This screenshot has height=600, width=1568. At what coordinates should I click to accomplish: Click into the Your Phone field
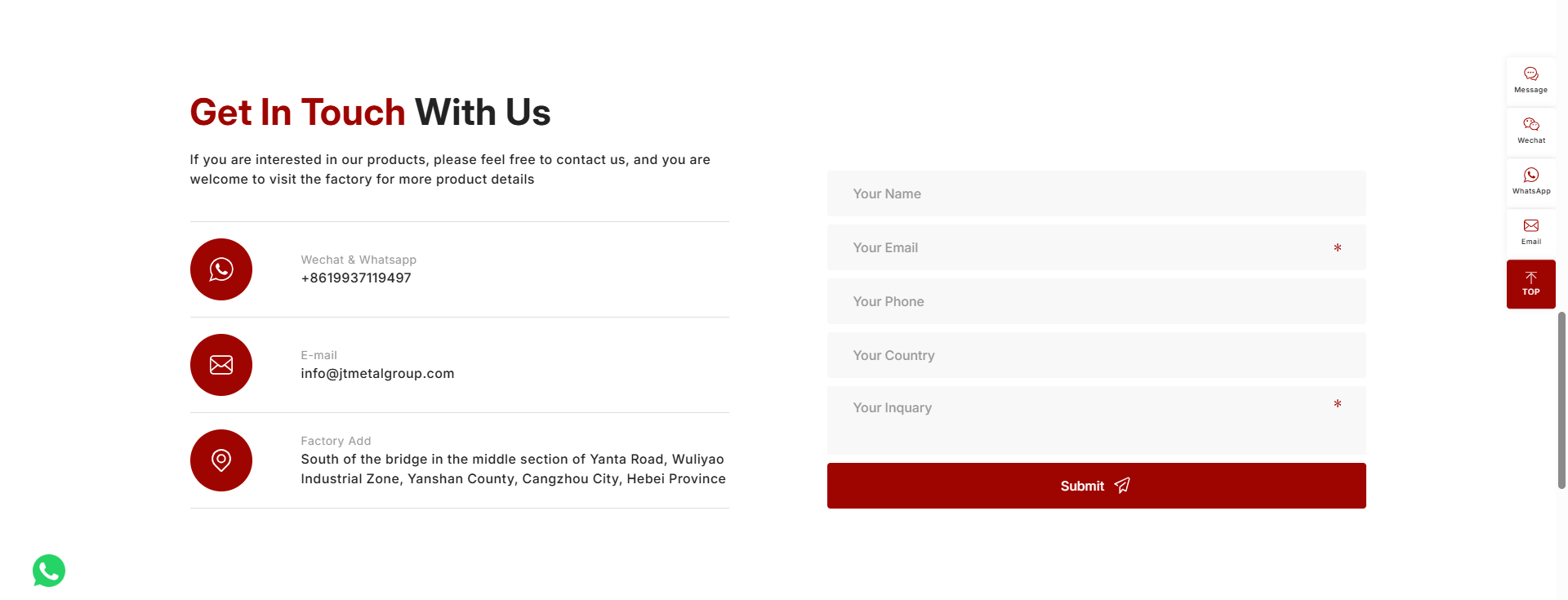tap(1096, 301)
